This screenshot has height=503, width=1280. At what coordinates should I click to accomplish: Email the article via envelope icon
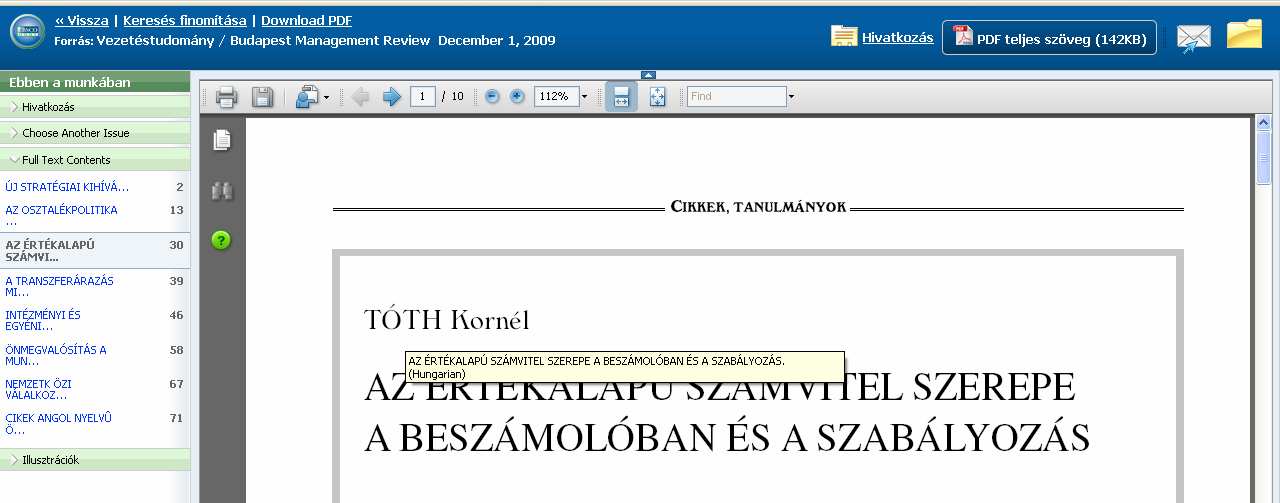click(x=1194, y=38)
